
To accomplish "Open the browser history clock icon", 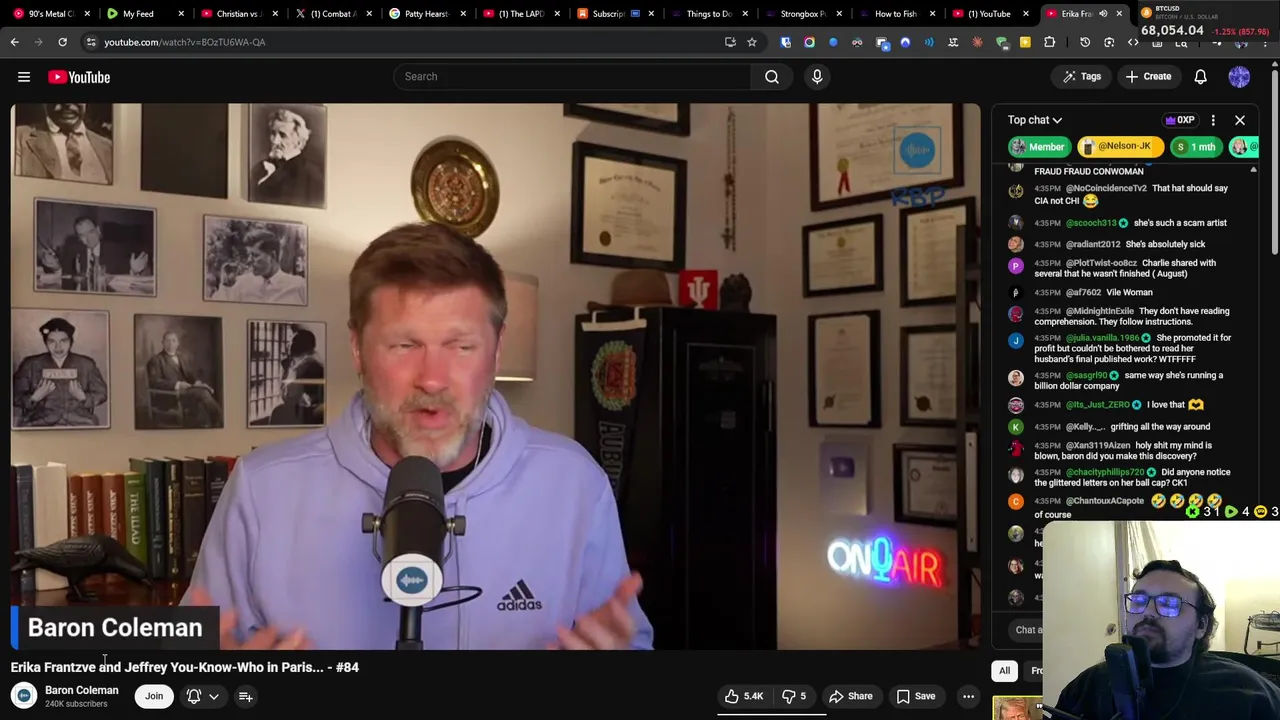I will point(1085,42).
